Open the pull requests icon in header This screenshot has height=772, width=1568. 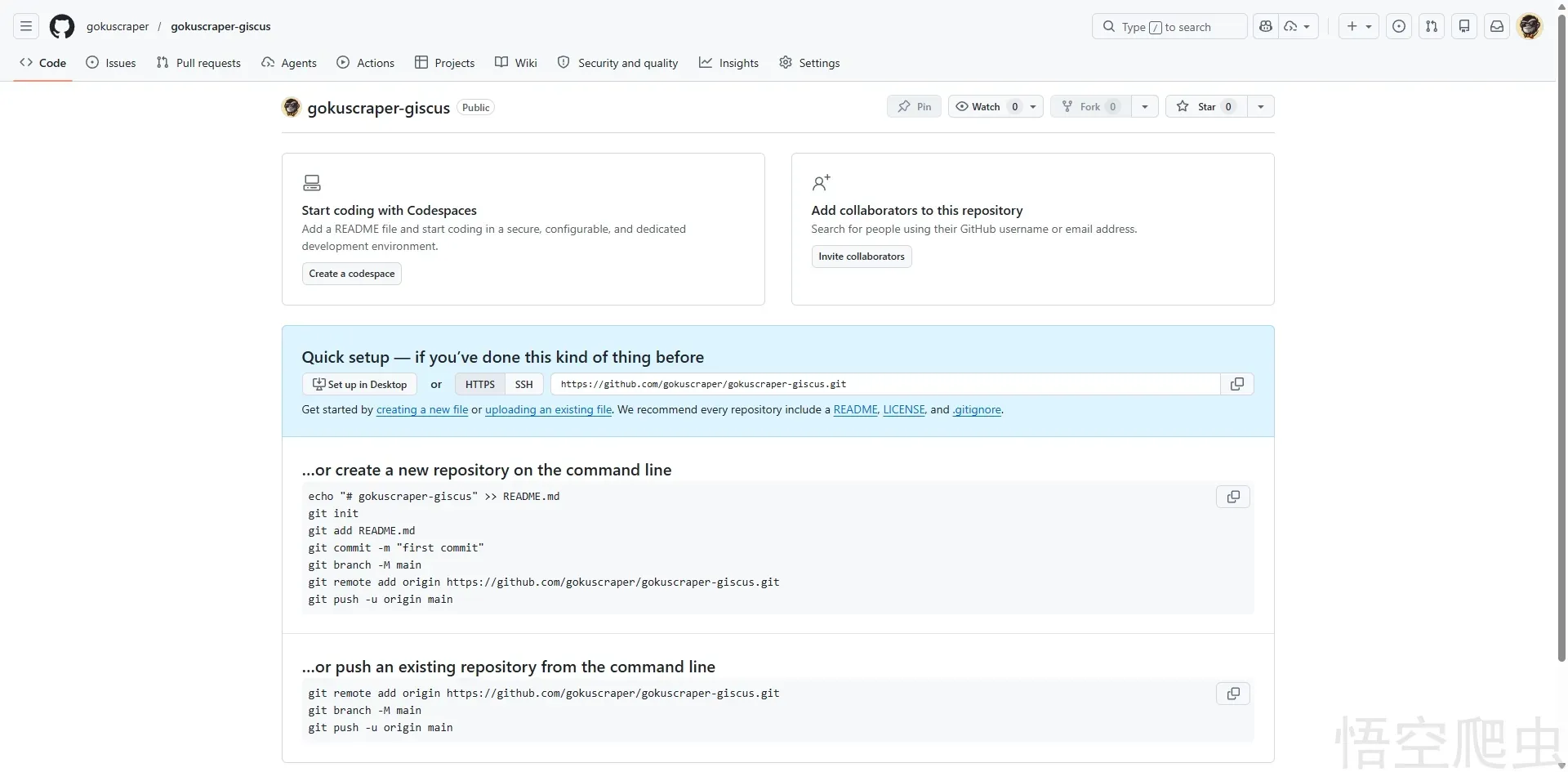click(1431, 27)
